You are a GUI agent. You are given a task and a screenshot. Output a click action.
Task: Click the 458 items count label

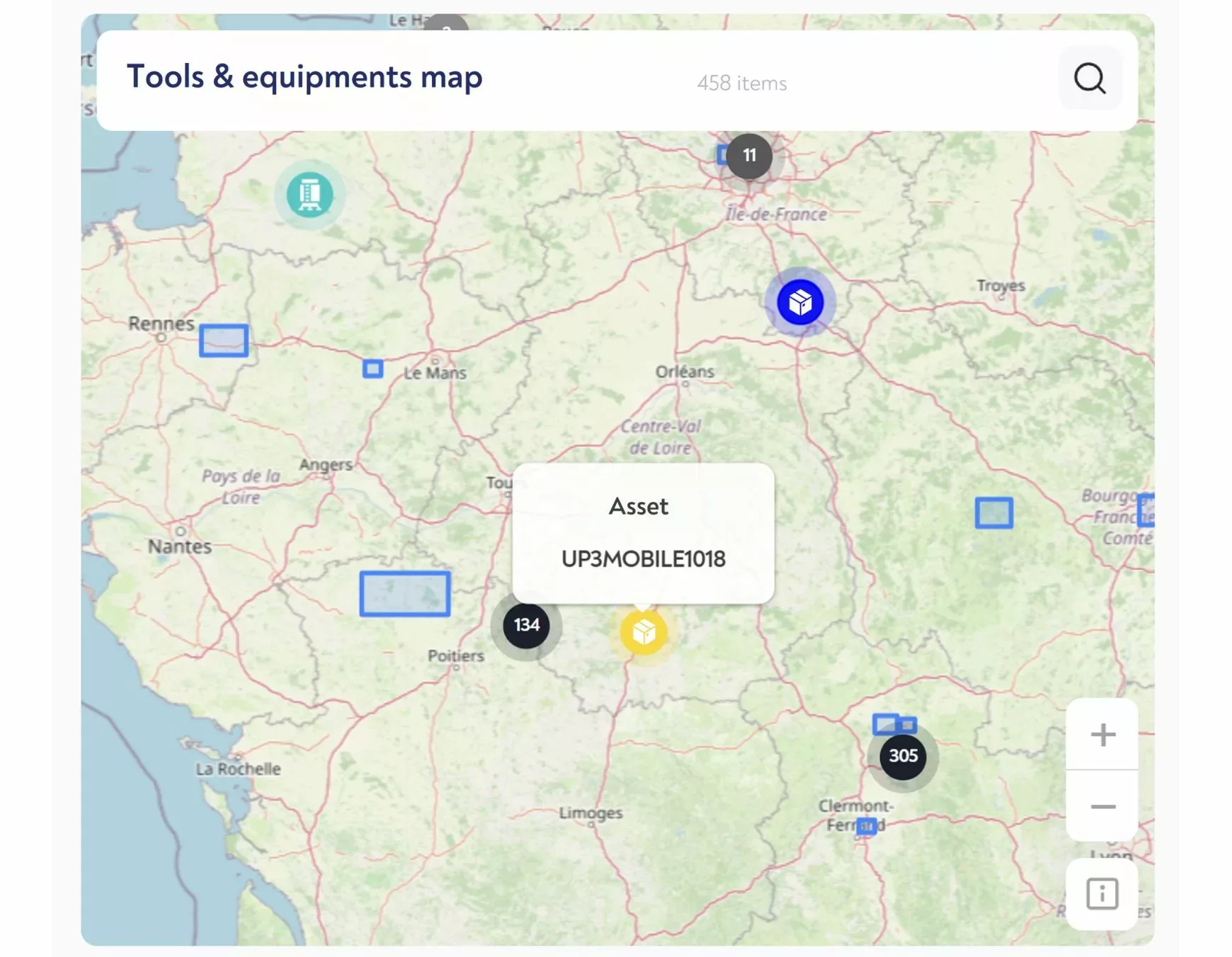tap(741, 84)
